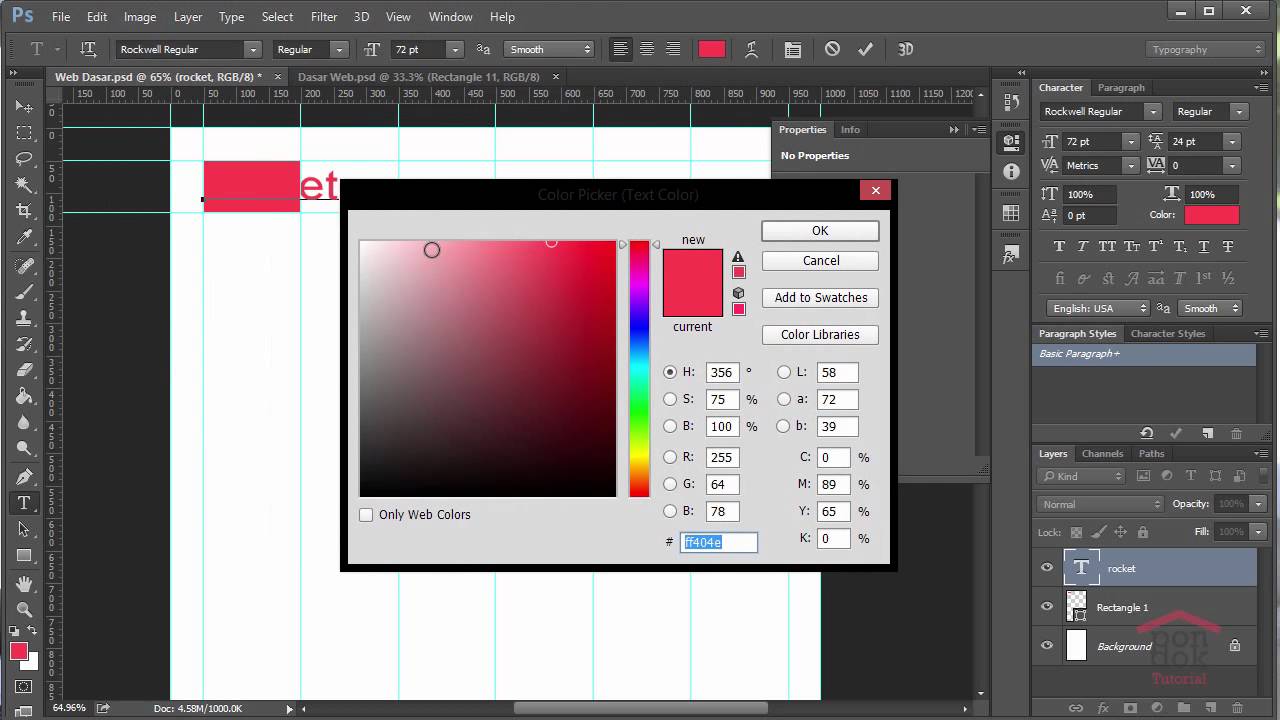Open the Smooth anti-aliasing dropdown in options bar
The image size is (1280, 720).
point(548,50)
